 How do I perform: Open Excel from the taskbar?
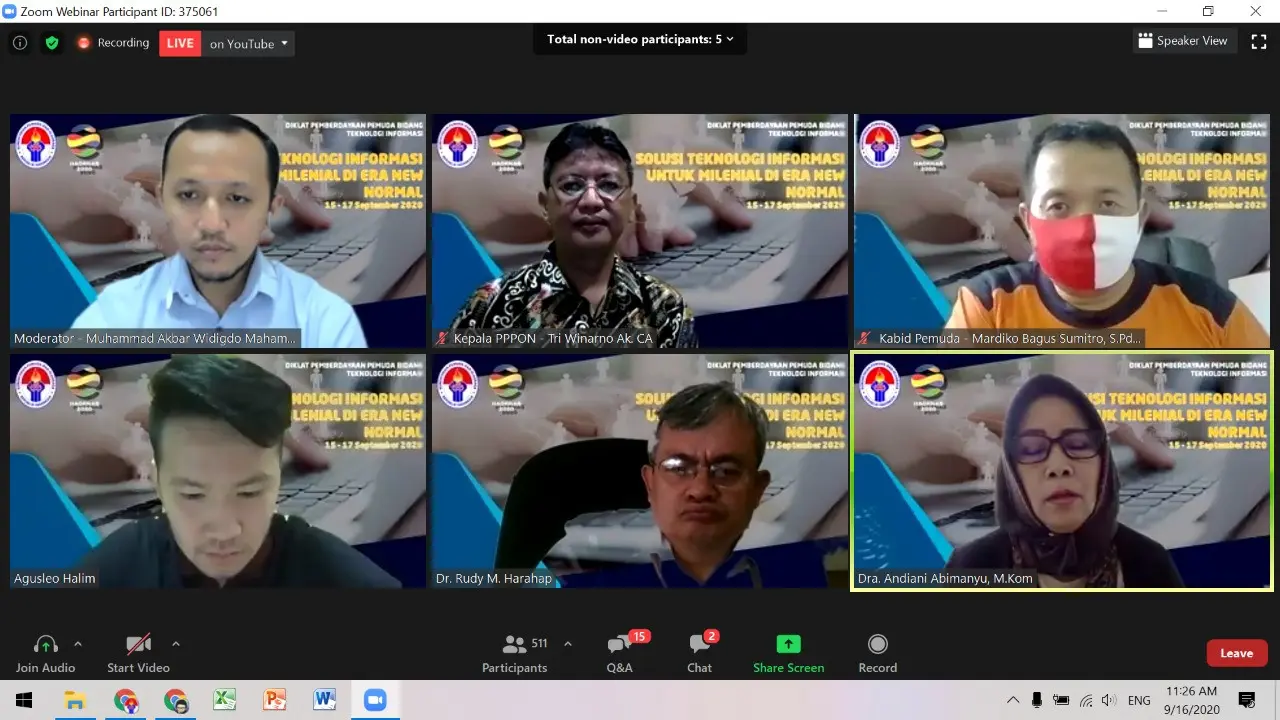tap(225, 700)
